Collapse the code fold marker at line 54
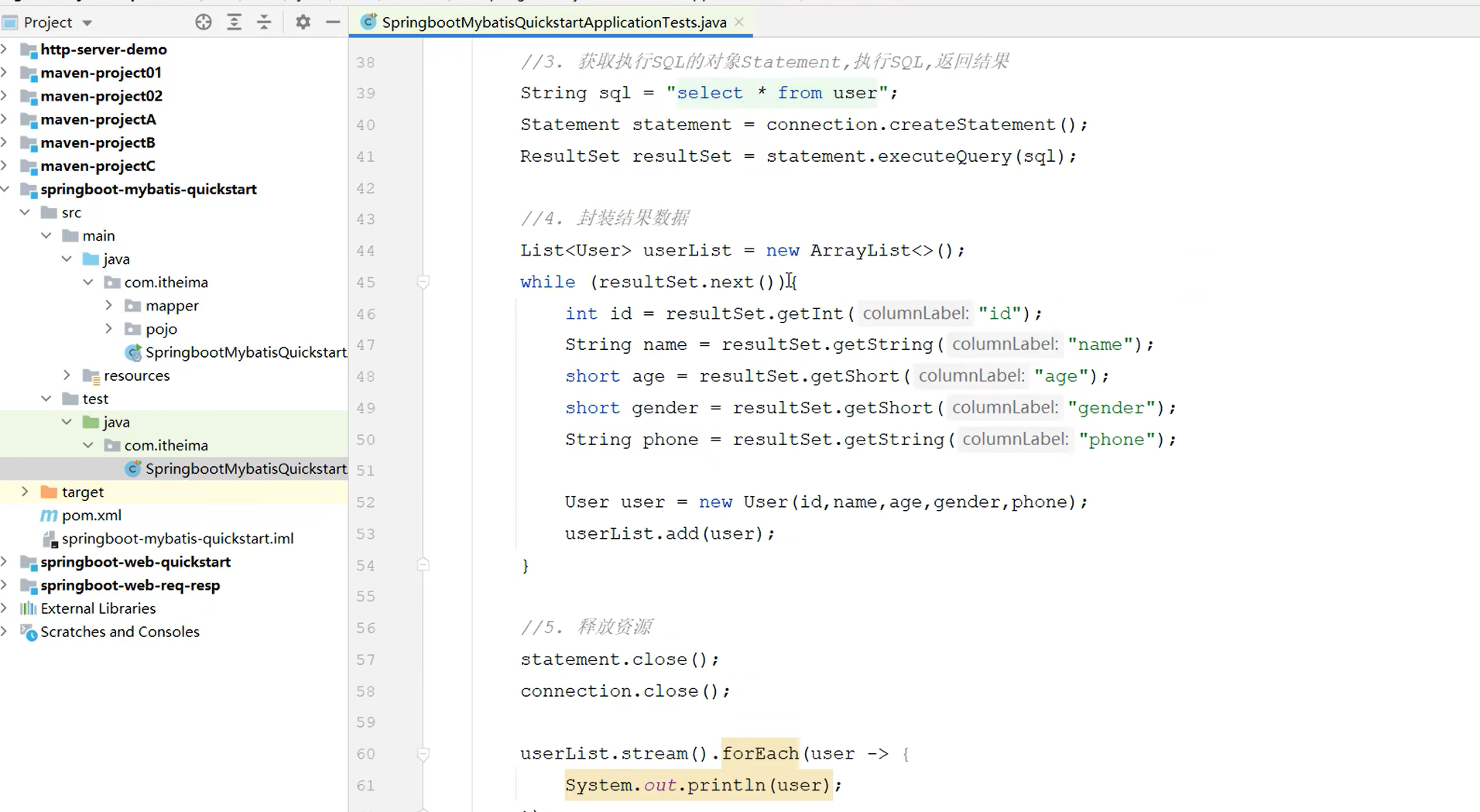 click(x=423, y=564)
